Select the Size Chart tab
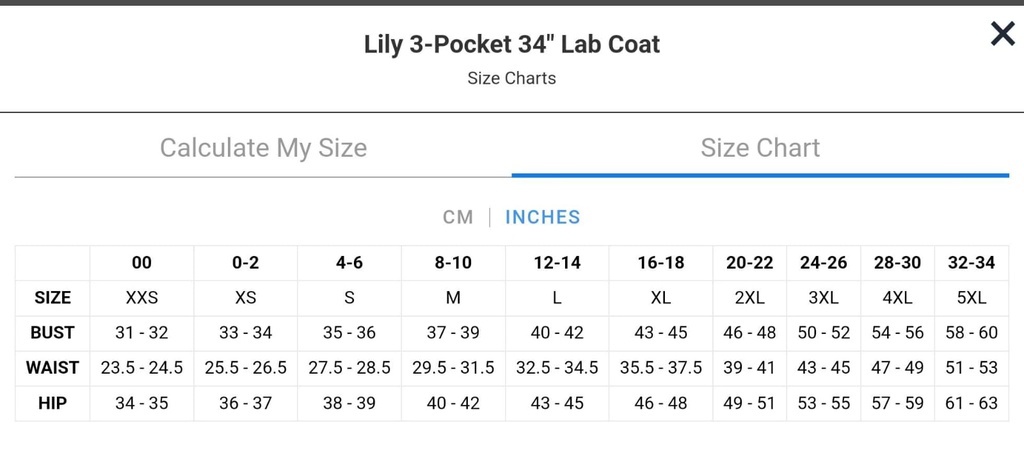 (x=760, y=148)
